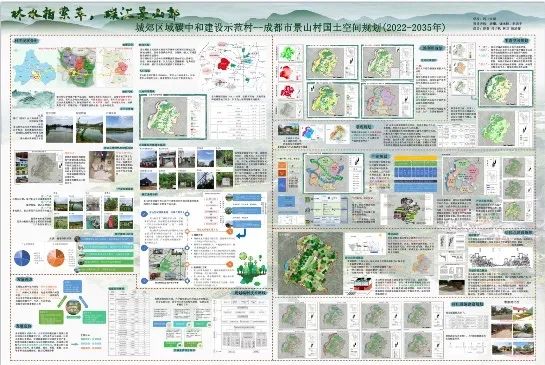Click the blue box atop the triangle diagram
The width and height of the screenshot is (545, 365).
73,287
